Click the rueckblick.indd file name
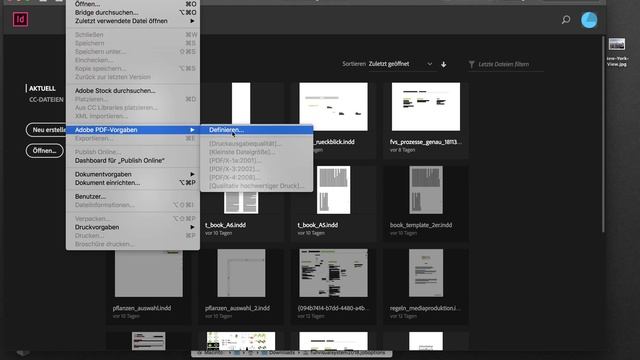 pos(334,142)
